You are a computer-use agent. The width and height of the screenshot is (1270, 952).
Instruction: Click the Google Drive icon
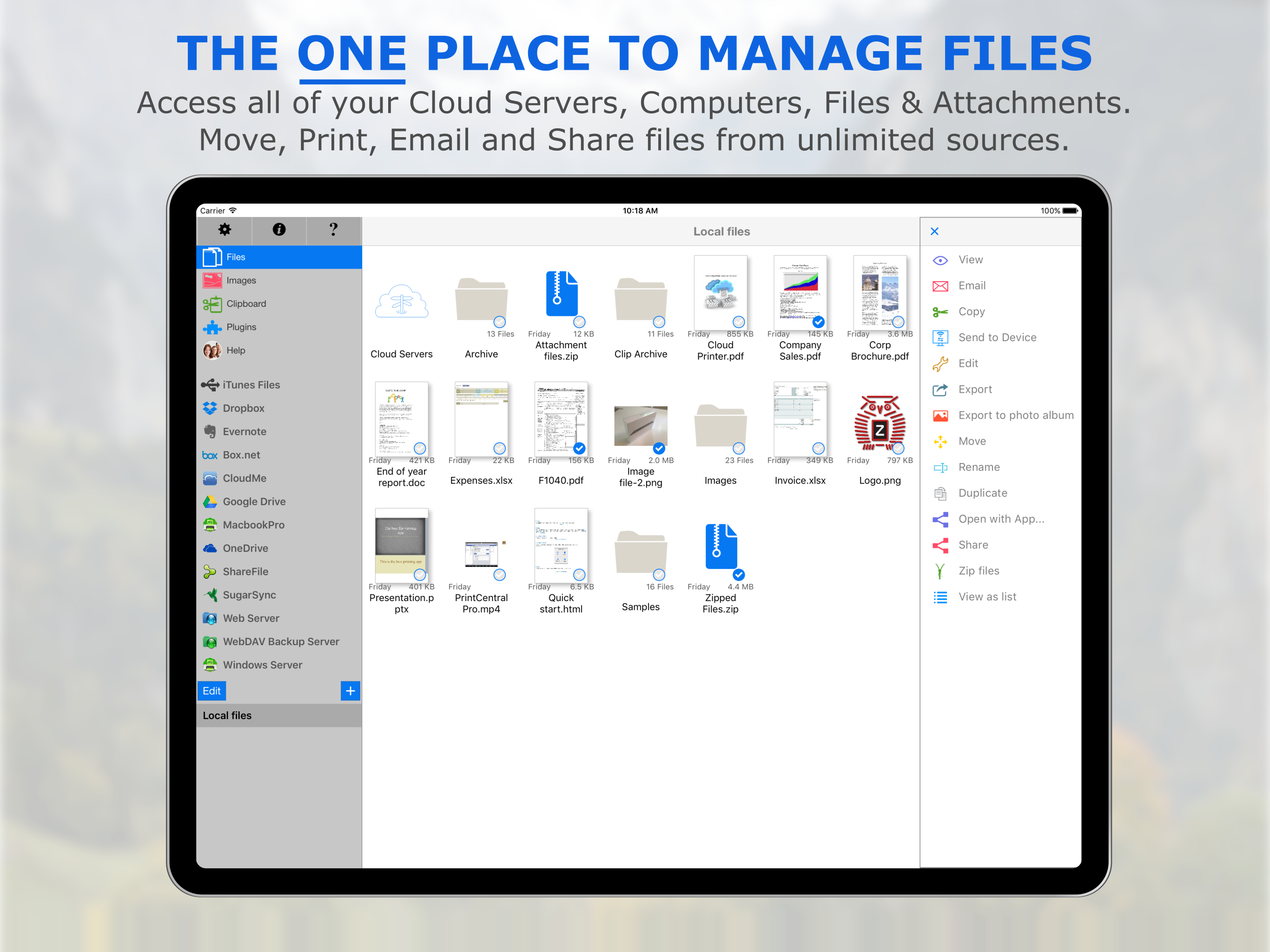point(210,502)
